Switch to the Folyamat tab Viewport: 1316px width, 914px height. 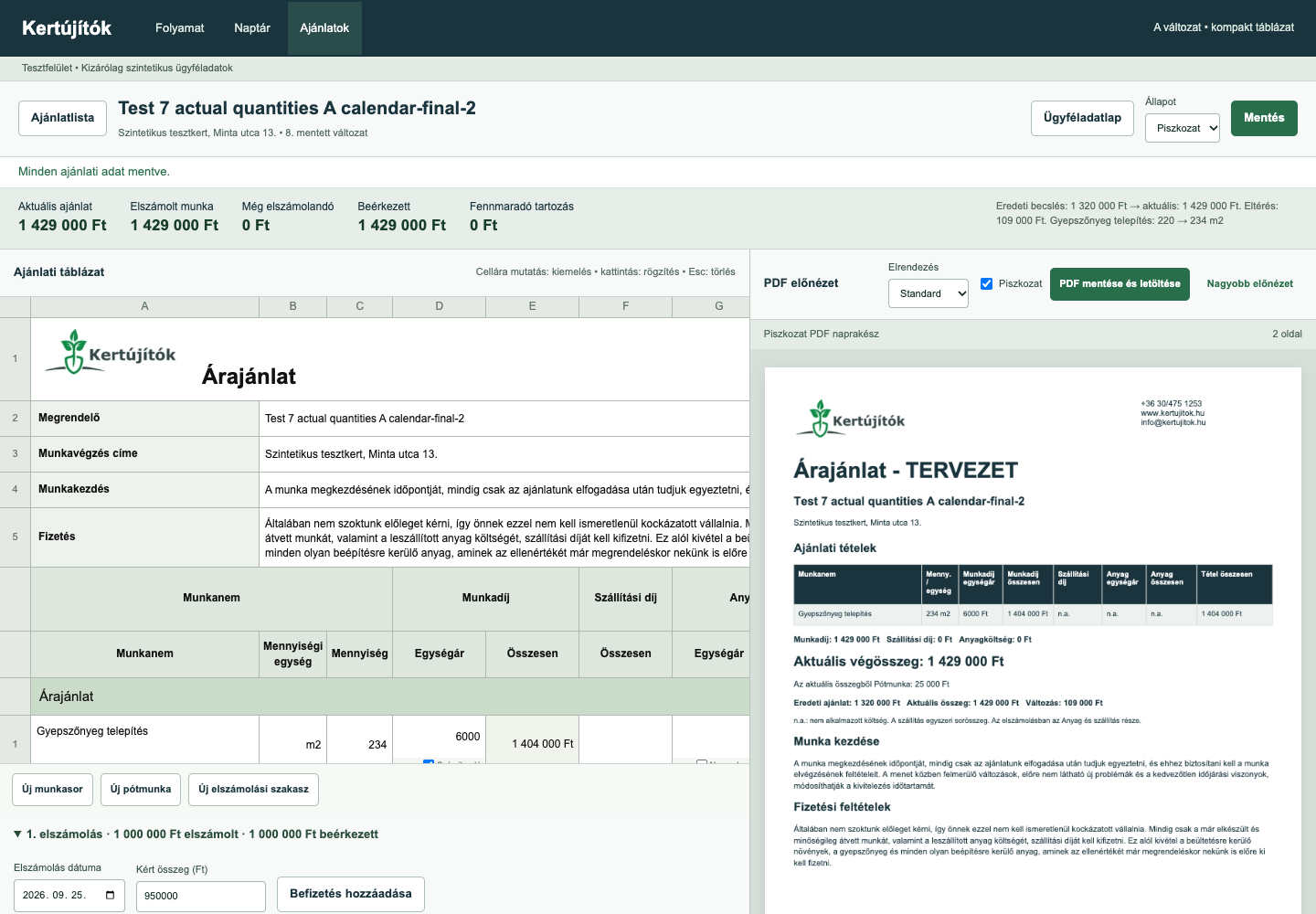(180, 28)
